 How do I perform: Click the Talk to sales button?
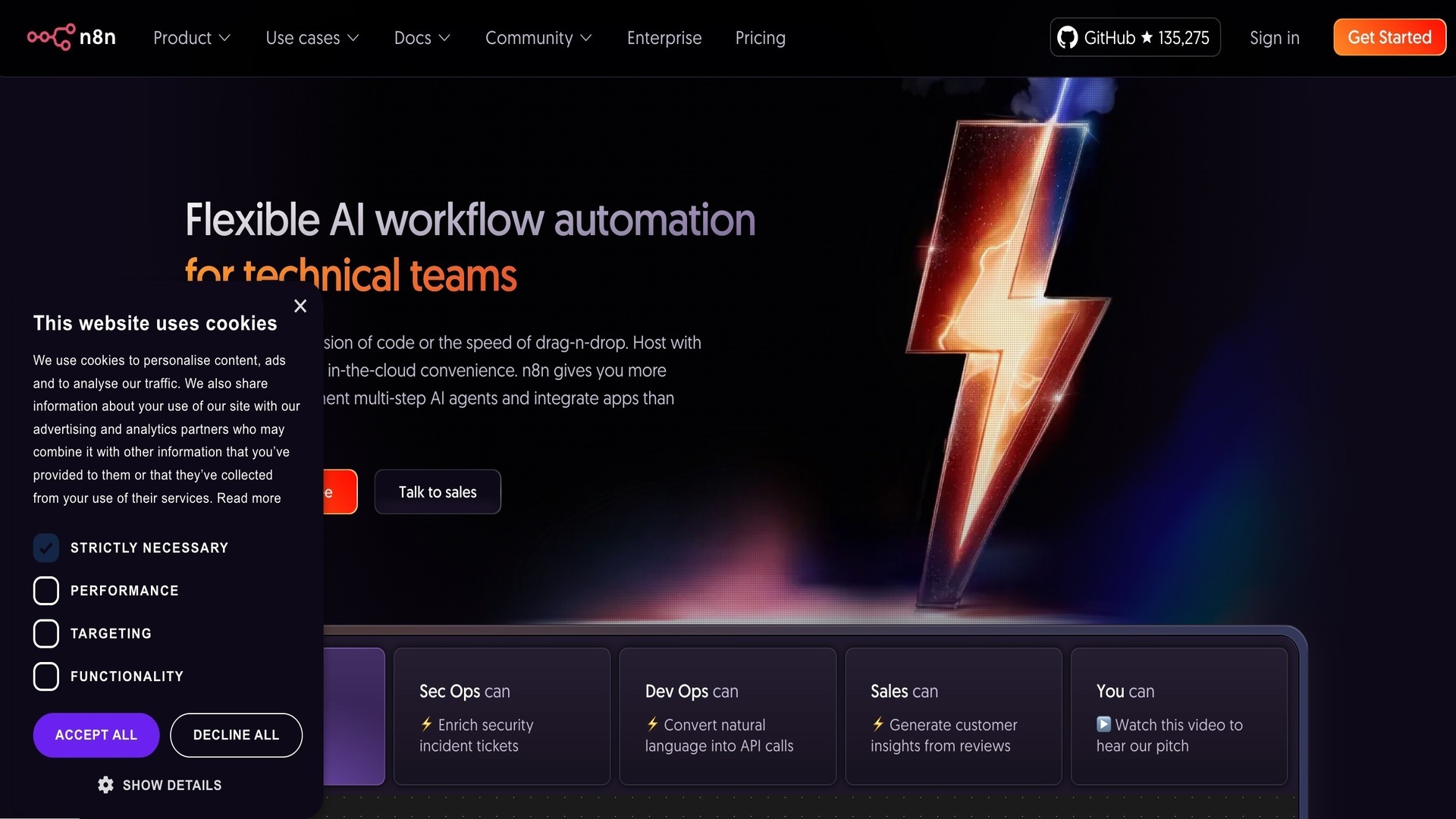click(438, 492)
